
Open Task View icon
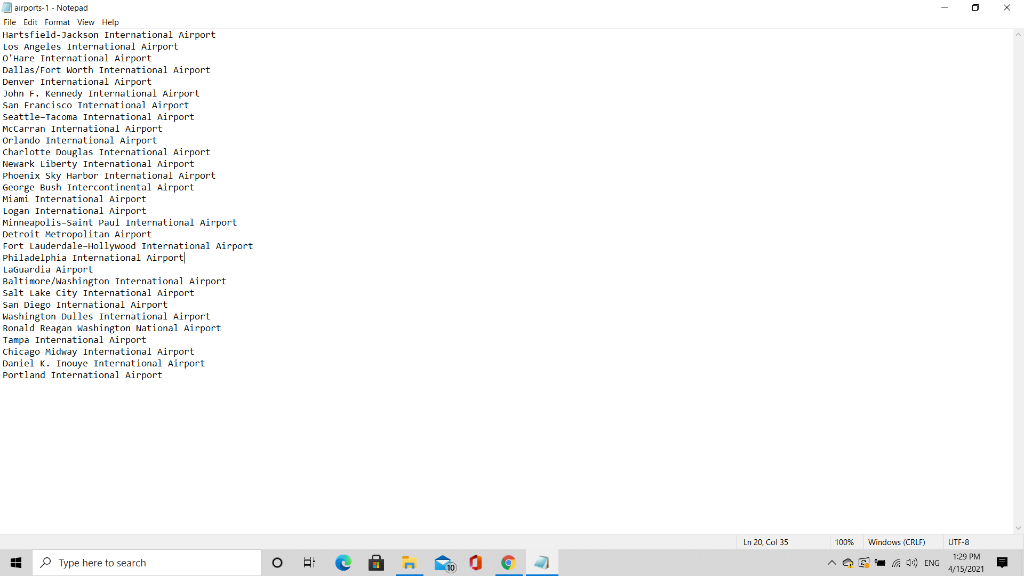[x=309, y=563]
